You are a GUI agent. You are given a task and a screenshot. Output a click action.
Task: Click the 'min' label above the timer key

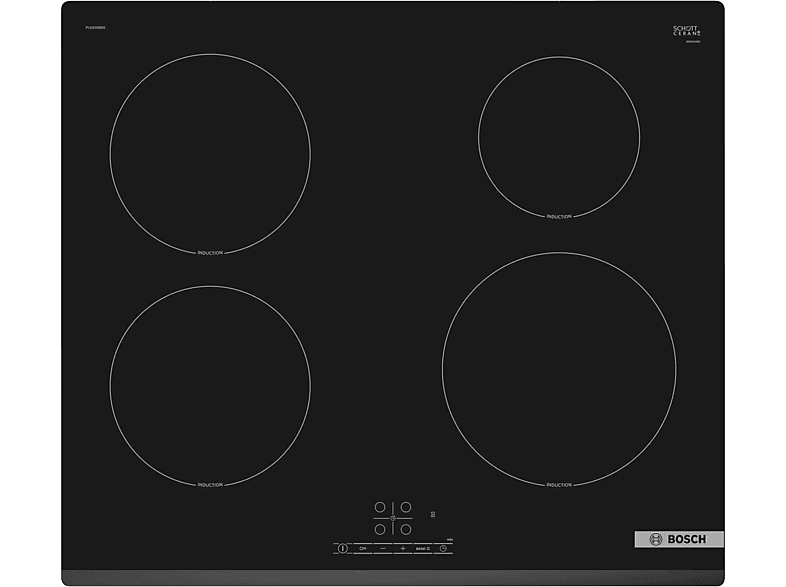point(449,540)
